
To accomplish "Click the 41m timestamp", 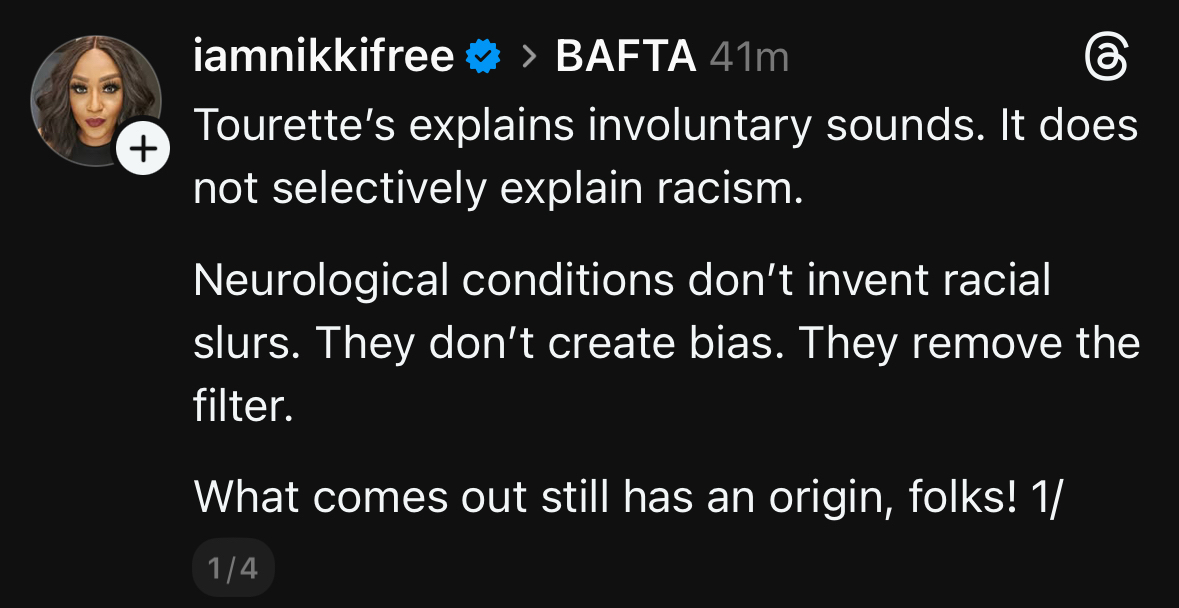I will pyautogui.click(x=749, y=58).
